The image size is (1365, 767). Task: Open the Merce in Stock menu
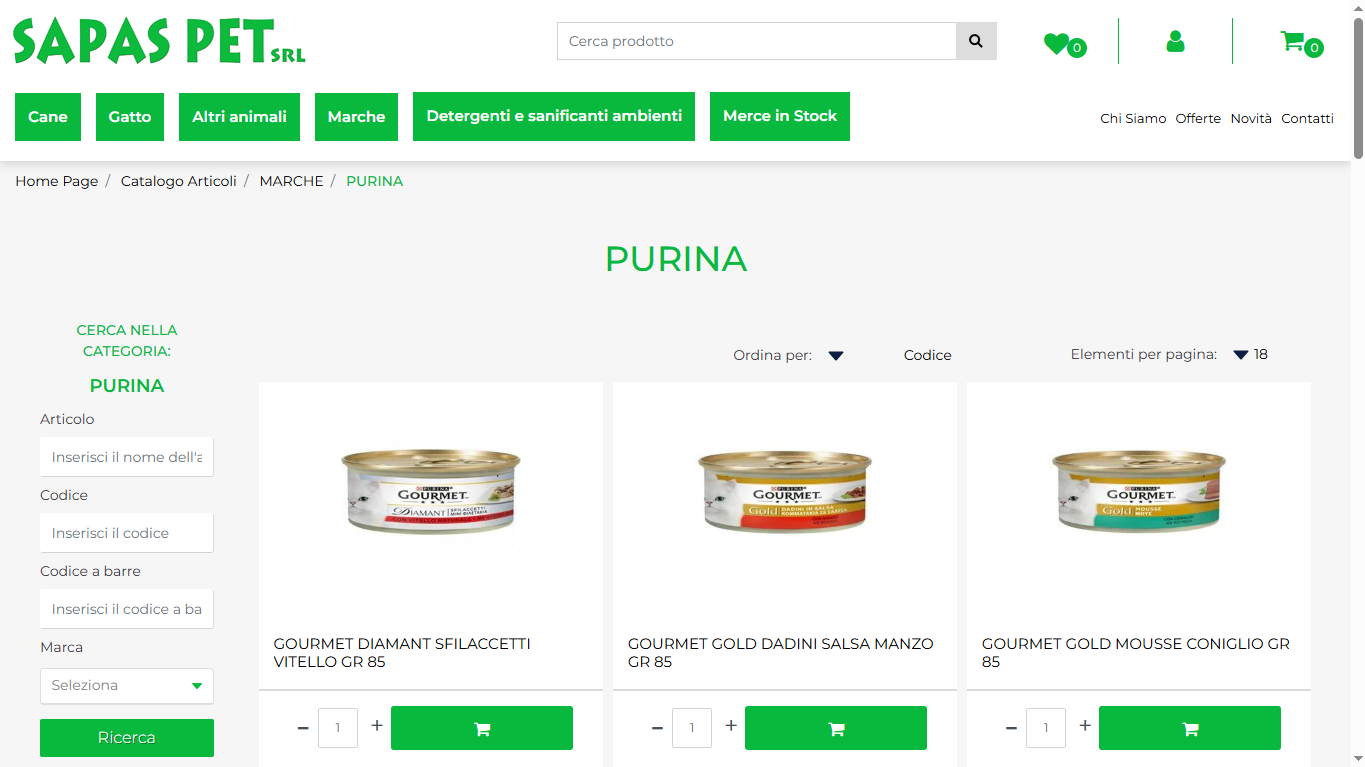(780, 117)
